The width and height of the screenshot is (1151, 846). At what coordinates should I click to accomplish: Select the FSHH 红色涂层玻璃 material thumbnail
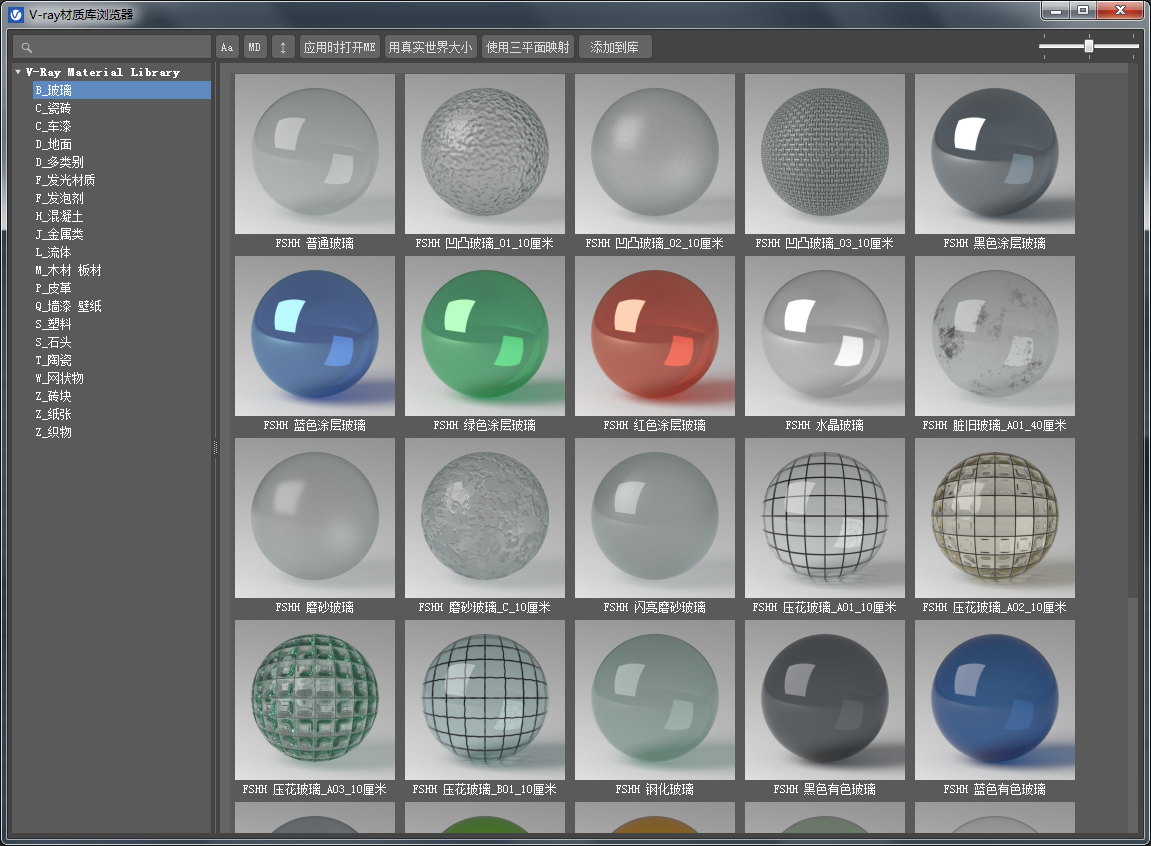[655, 336]
